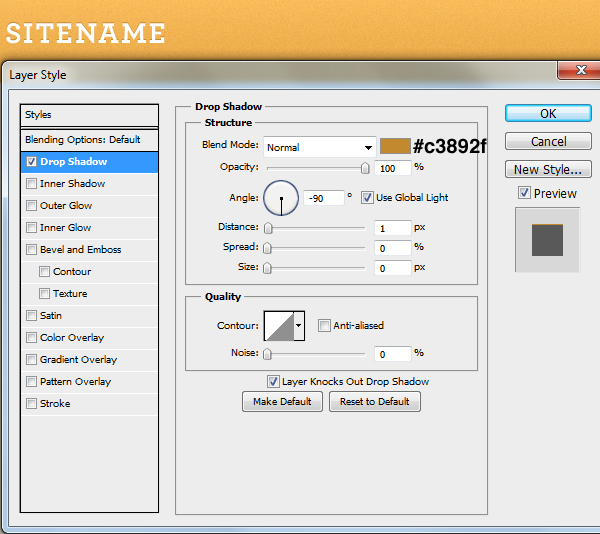
Task: Click the Spread slider handle
Action: click(x=267, y=248)
